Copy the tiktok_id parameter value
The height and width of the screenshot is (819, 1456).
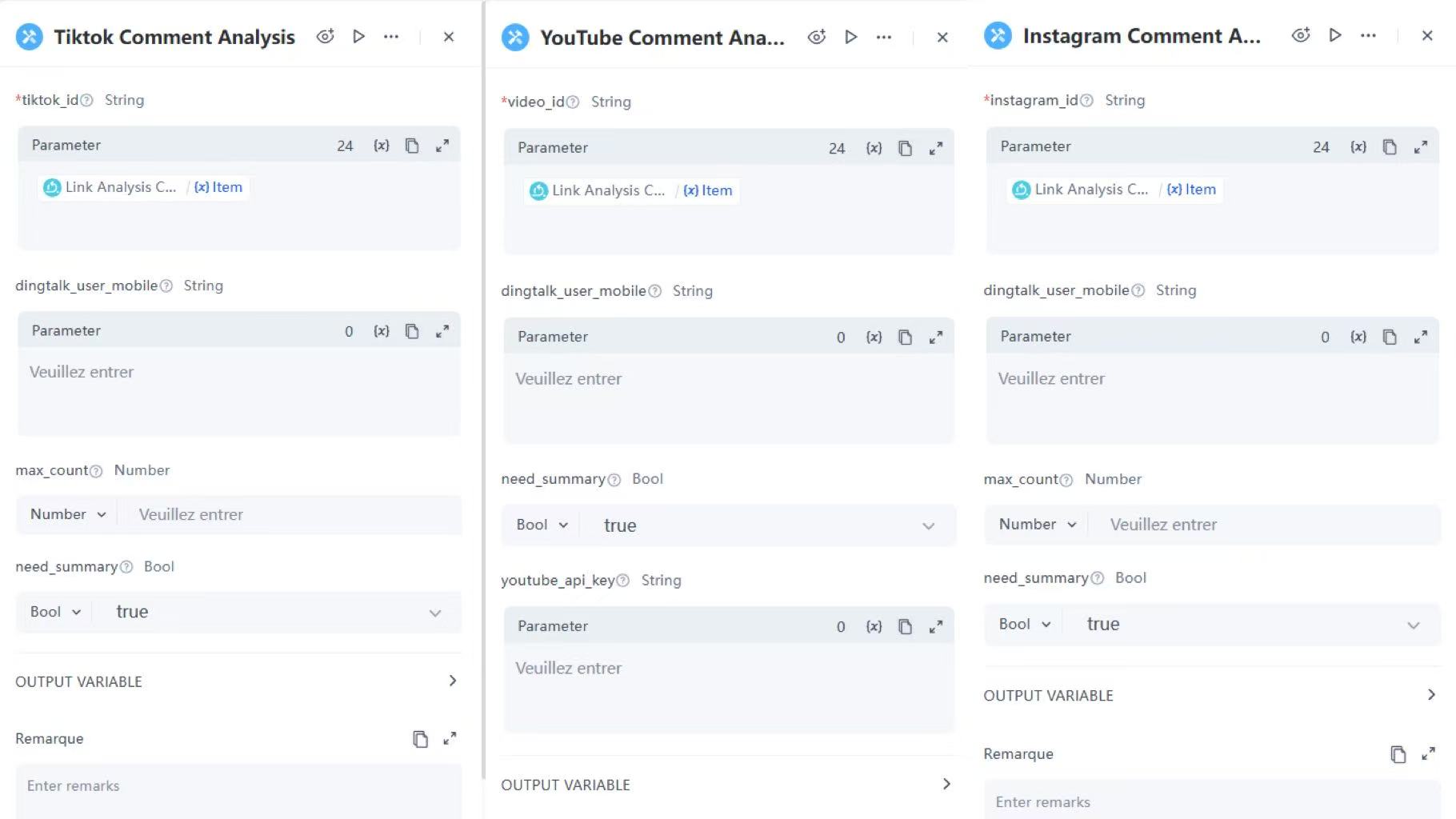coord(412,146)
